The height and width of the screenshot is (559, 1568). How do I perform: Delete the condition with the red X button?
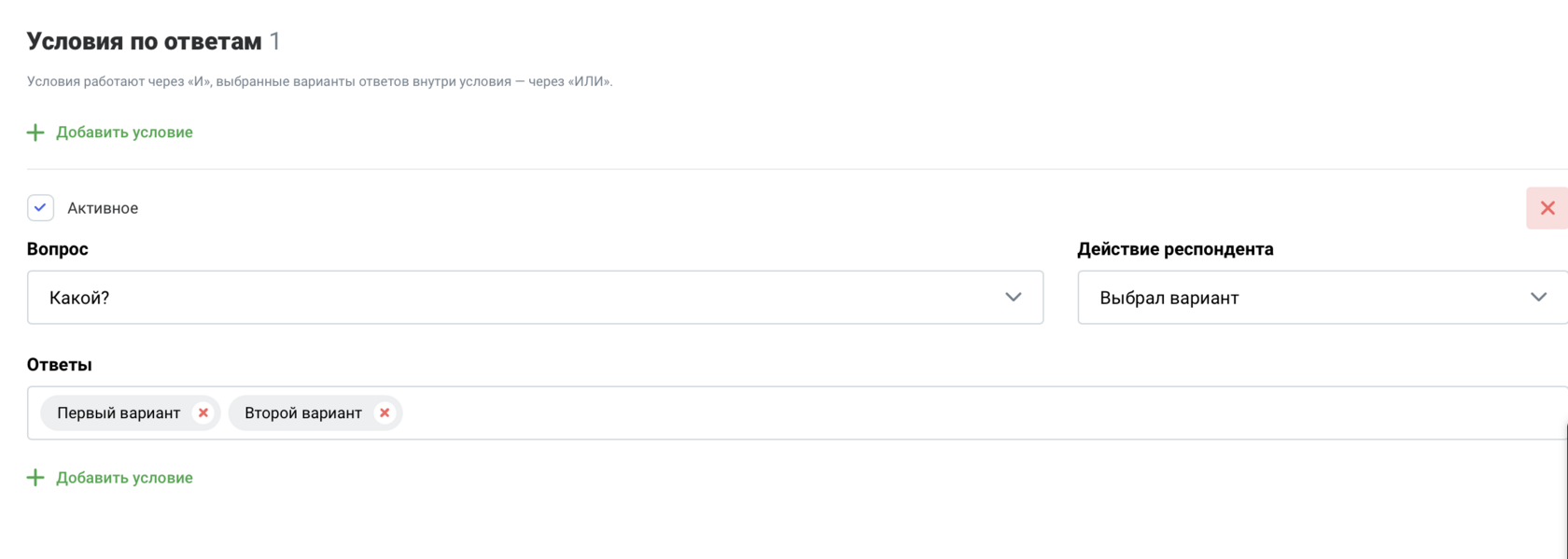click(1547, 208)
